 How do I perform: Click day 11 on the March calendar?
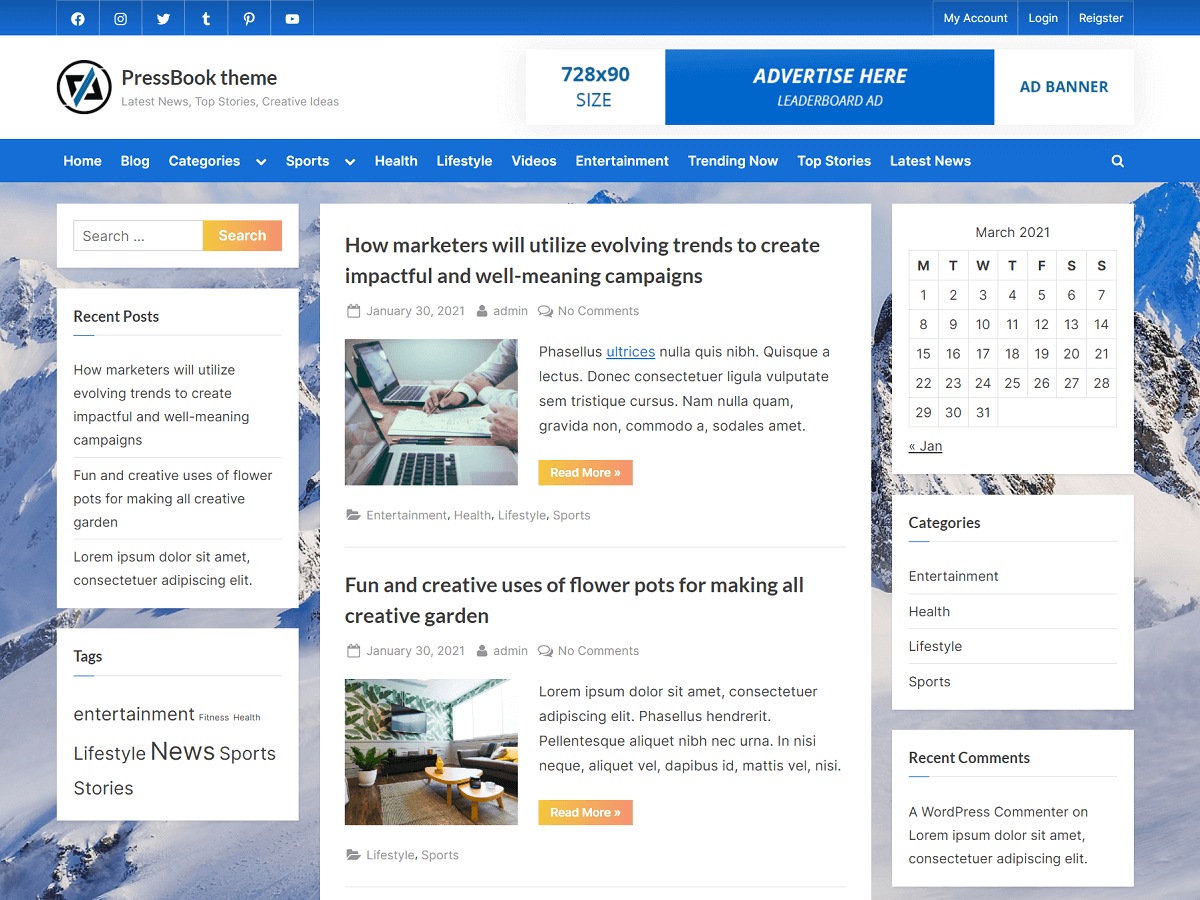coord(1012,324)
